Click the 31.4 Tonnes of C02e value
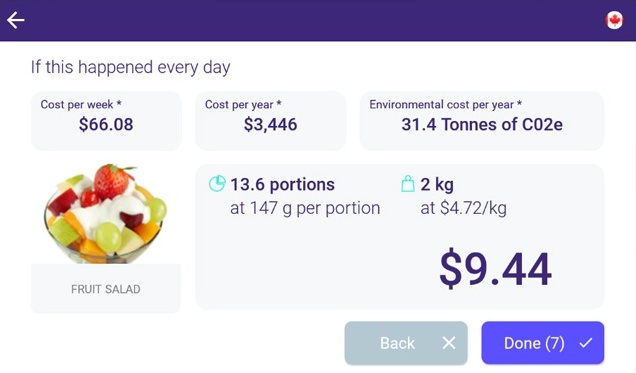The image size is (636, 373). click(482, 124)
